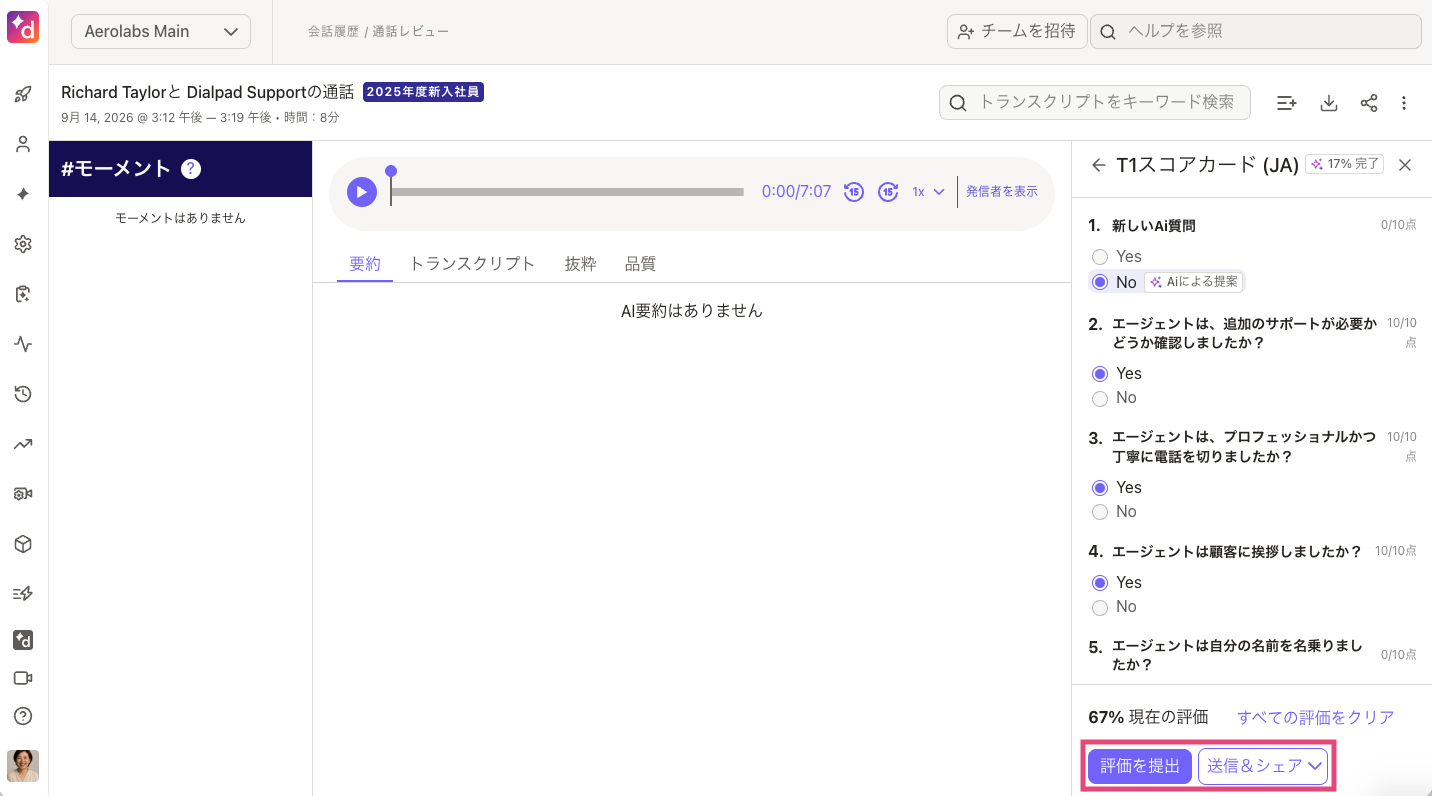Click the add-to-playlist icon
This screenshot has height=796, width=1432.
point(1287,103)
